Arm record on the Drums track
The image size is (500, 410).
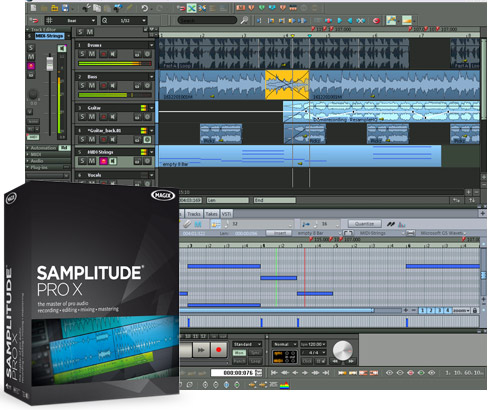pyautogui.click(x=103, y=54)
